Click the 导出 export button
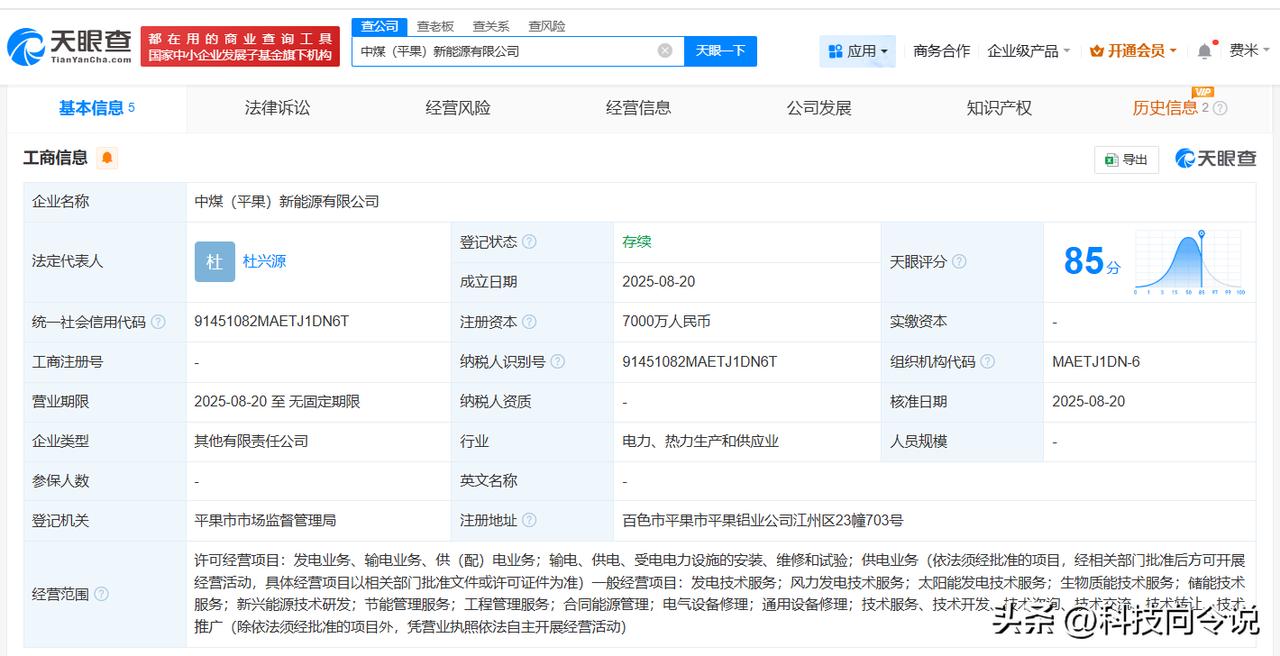This screenshot has width=1280, height=656. pos(1127,159)
